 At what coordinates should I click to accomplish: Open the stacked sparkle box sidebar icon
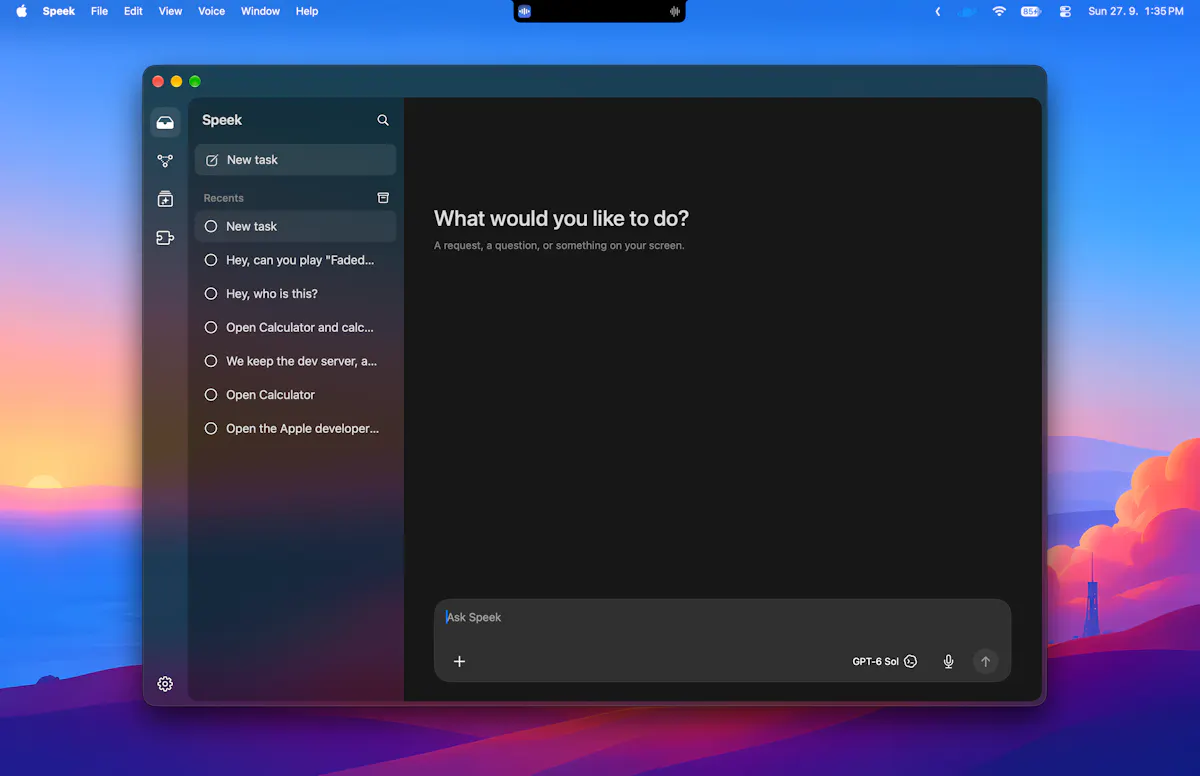click(x=165, y=199)
